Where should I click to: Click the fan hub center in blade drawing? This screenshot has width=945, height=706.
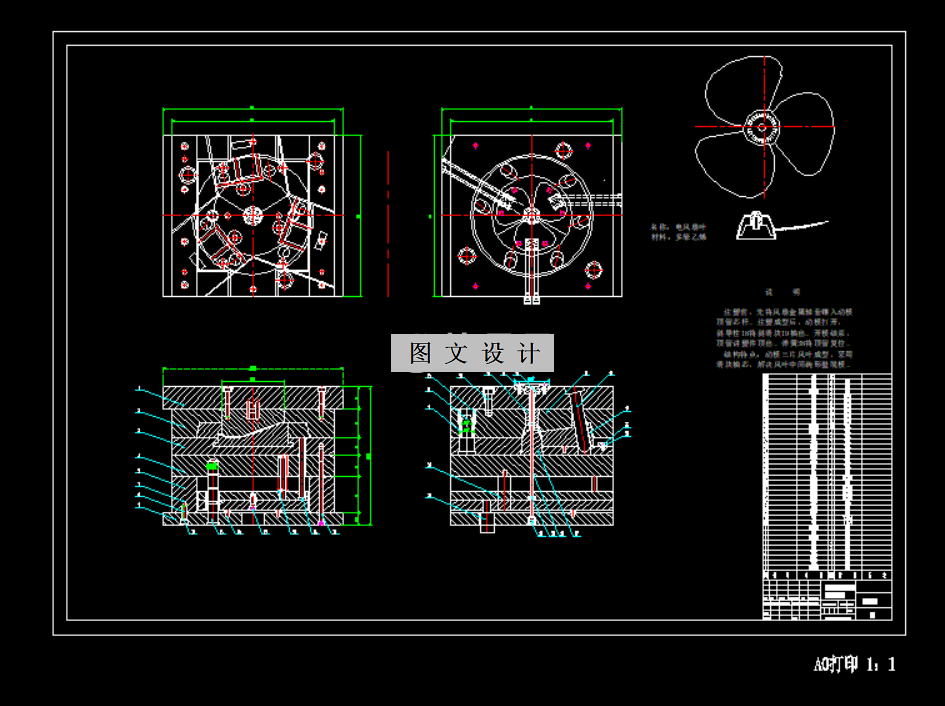(762, 127)
